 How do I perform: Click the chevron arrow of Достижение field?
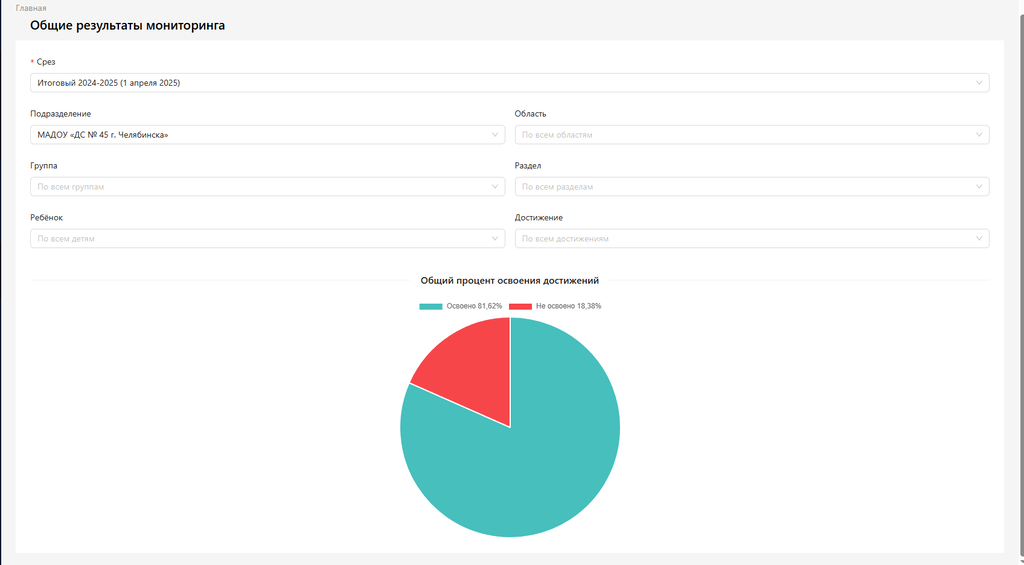(979, 238)
